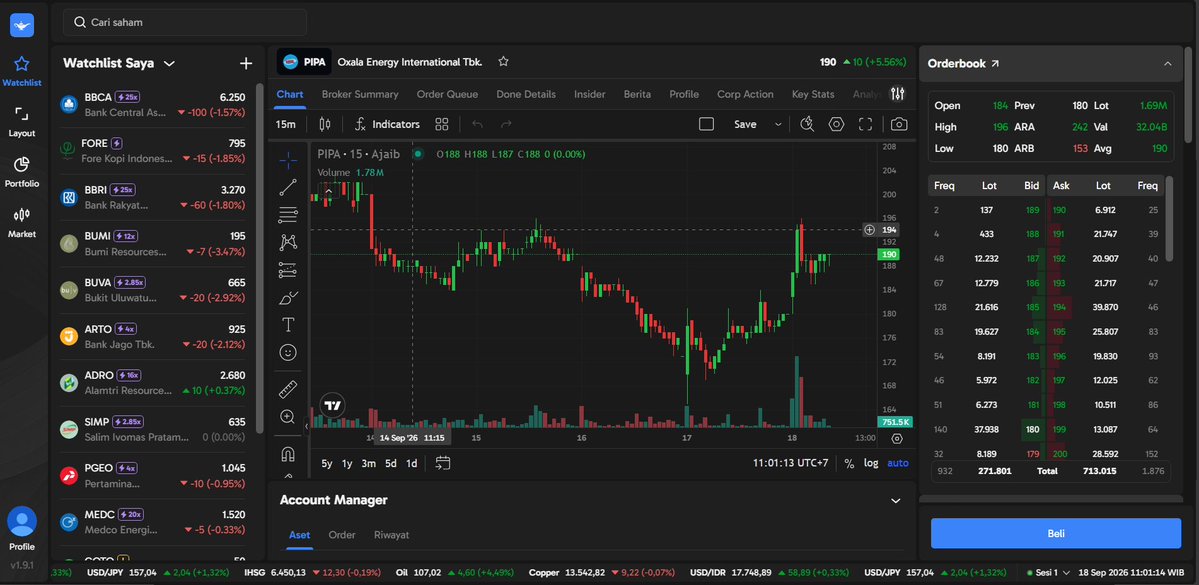Select the crosshair cursor tool
This screenshot has height=585, width=1199.
(x=288, y=159)
